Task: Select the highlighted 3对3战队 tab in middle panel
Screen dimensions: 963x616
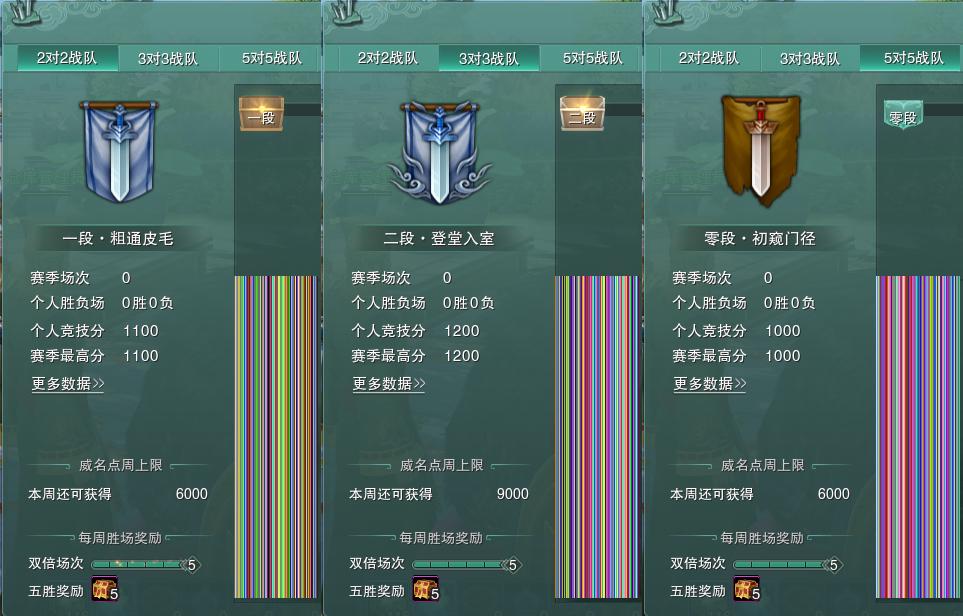Action: [489, 58]
